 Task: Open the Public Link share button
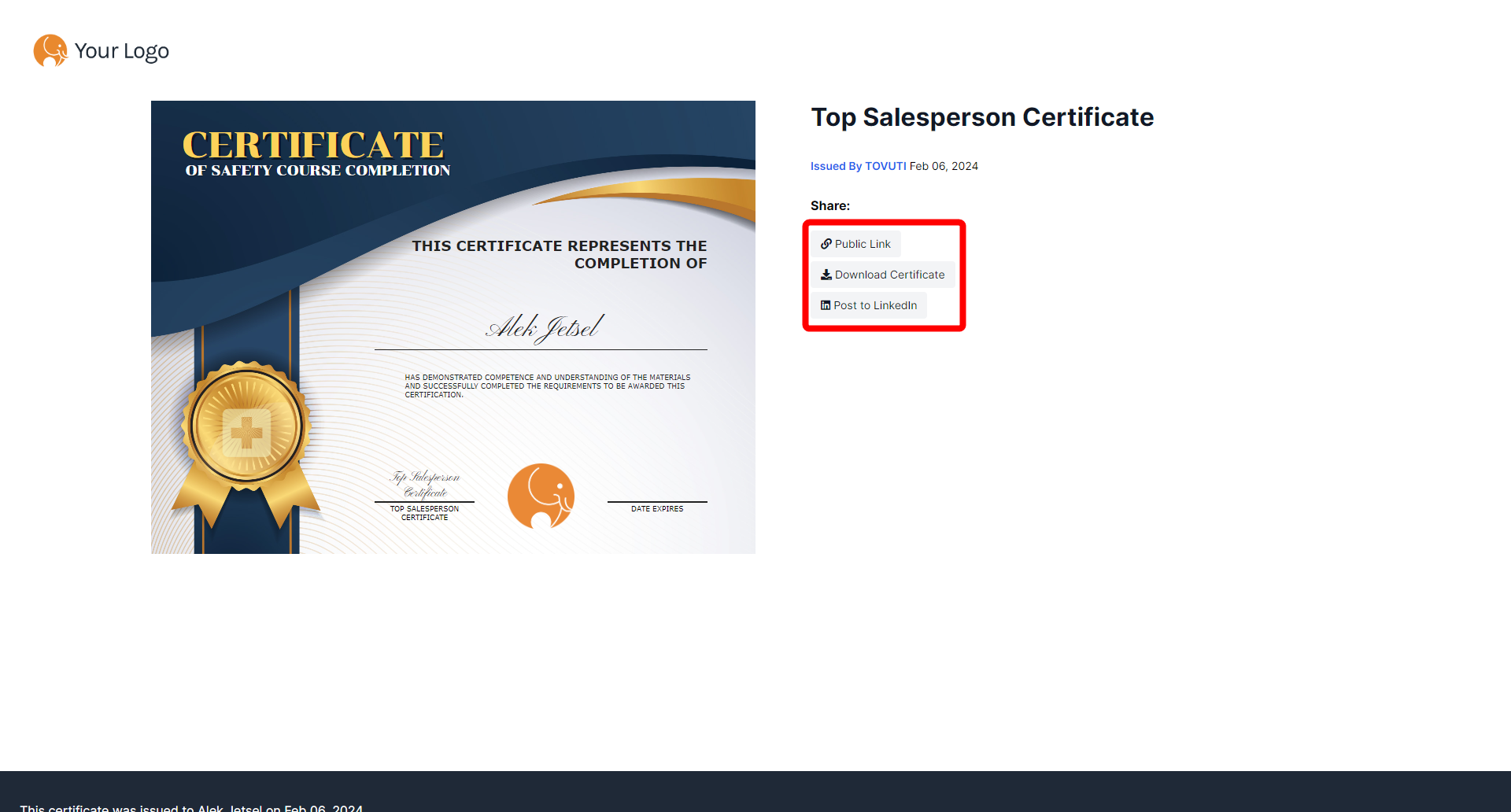(855, 244)
